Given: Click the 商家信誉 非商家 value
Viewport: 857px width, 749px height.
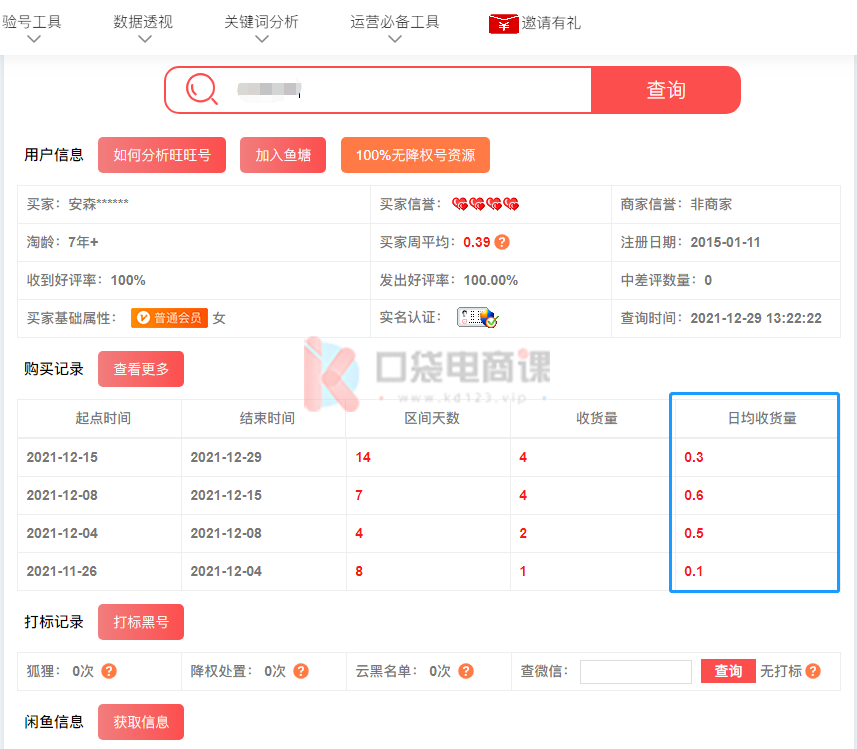Looking at the screenshot, I should 711,204.
